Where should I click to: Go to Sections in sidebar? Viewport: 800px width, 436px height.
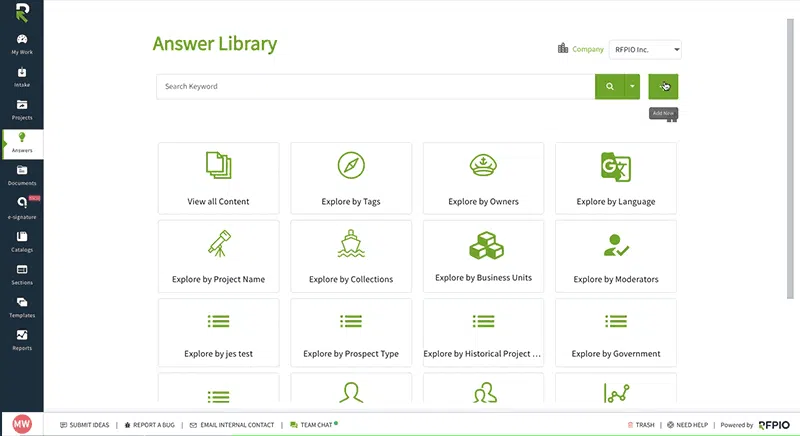point(22,274)
